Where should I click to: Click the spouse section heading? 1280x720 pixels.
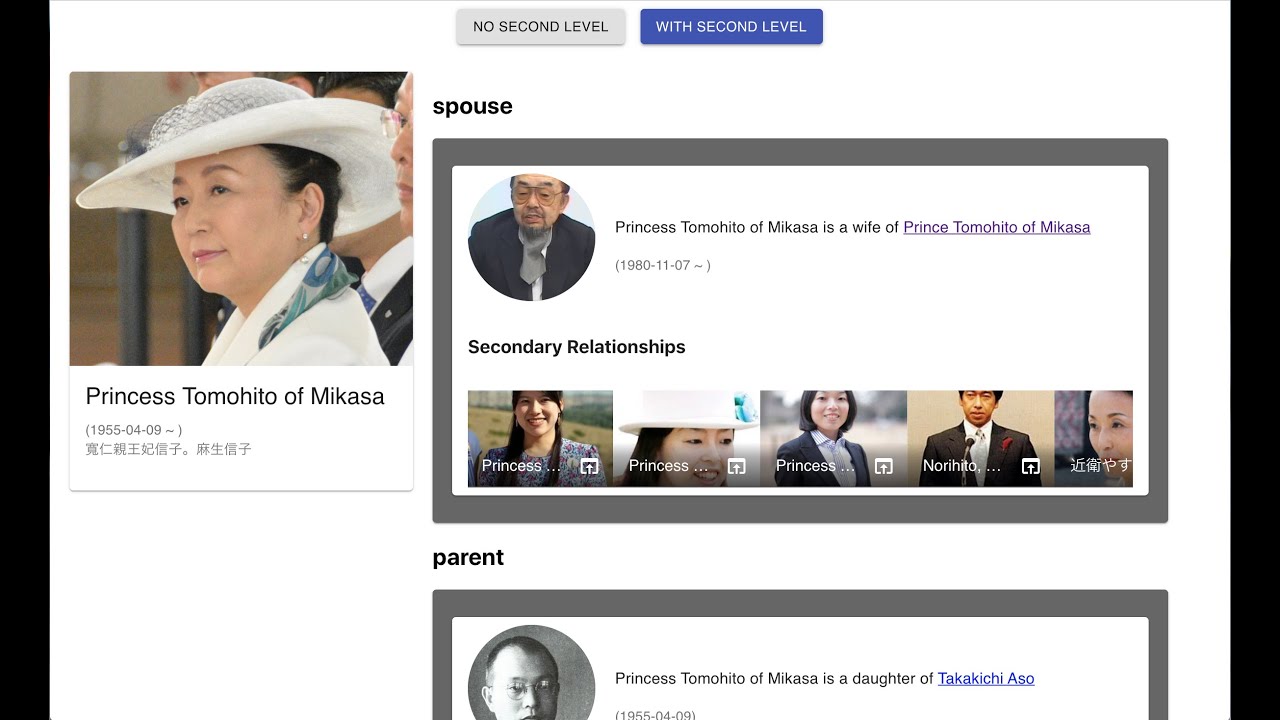tap(472, 106)
